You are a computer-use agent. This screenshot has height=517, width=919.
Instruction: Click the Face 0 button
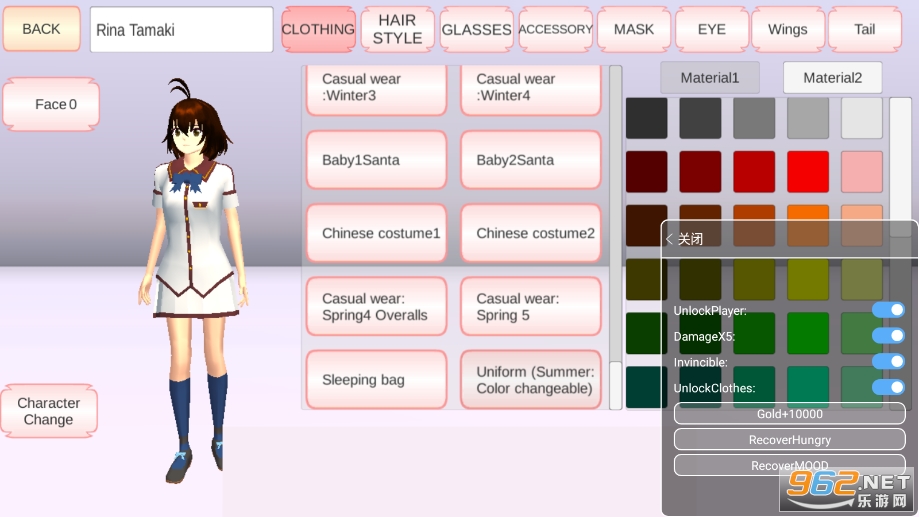51,104
